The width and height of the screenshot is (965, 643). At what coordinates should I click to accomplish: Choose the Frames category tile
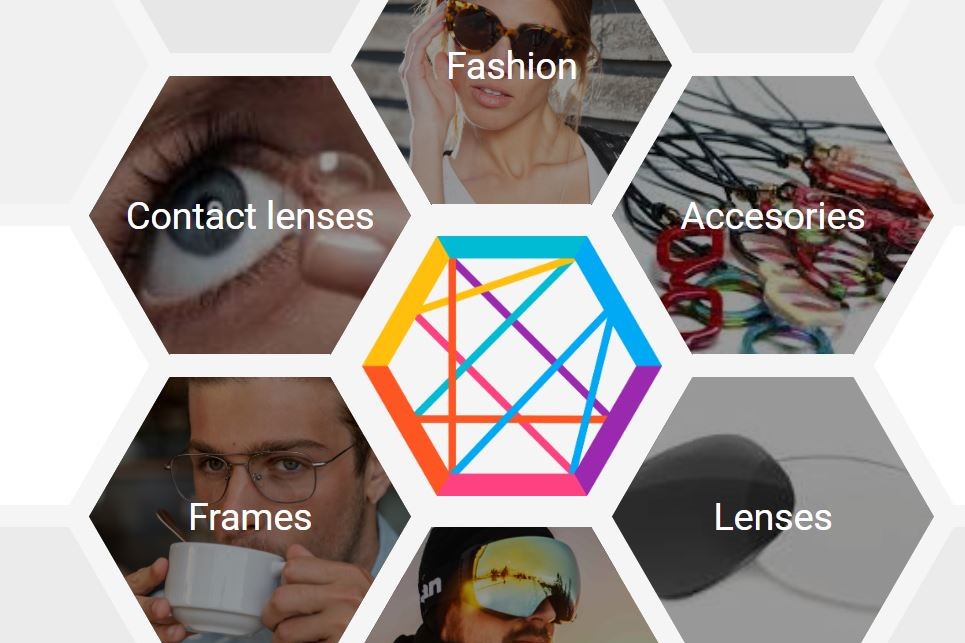(x=249, y=510)
